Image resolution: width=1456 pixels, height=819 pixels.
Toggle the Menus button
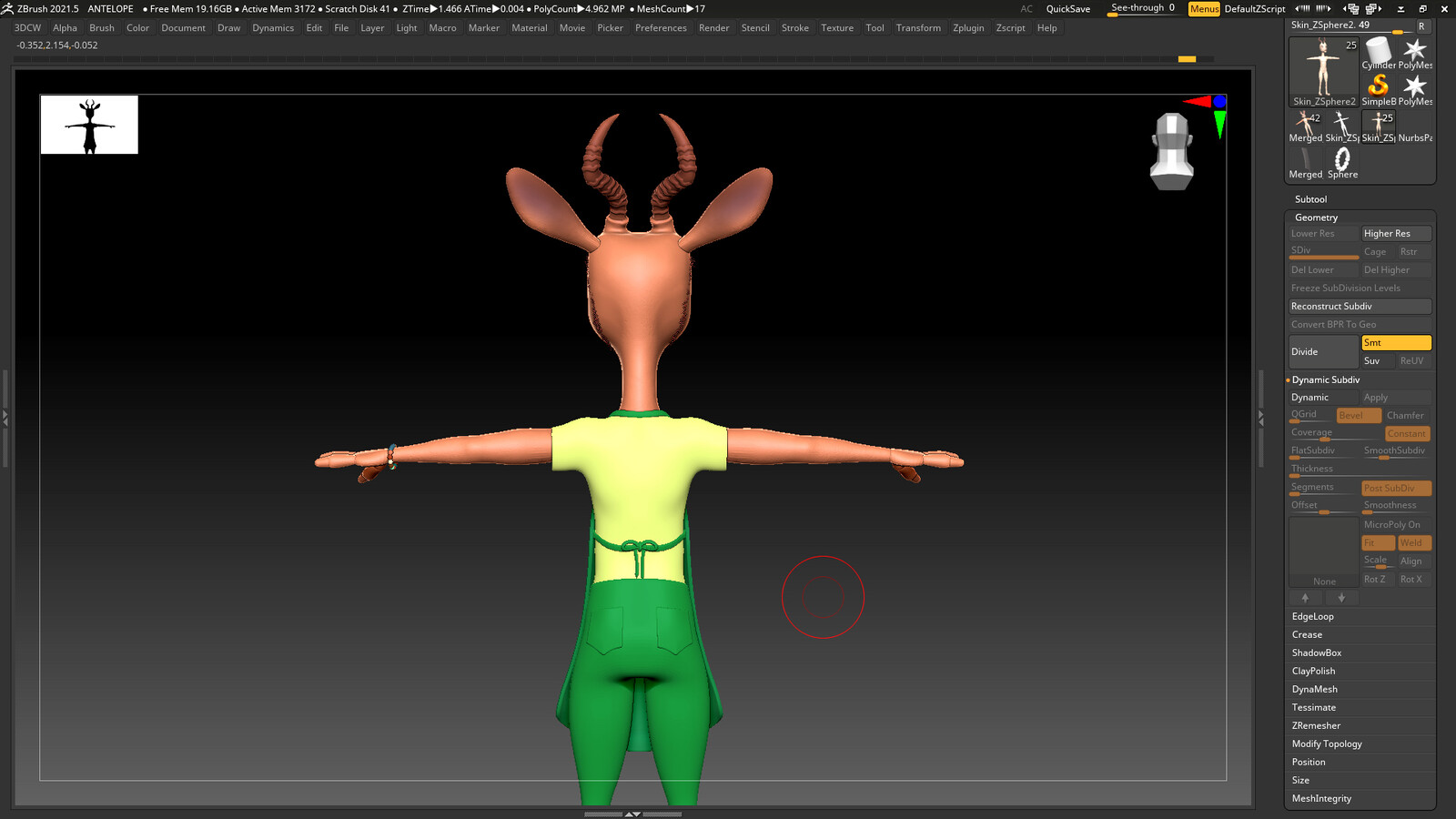tap(1204, 8)
